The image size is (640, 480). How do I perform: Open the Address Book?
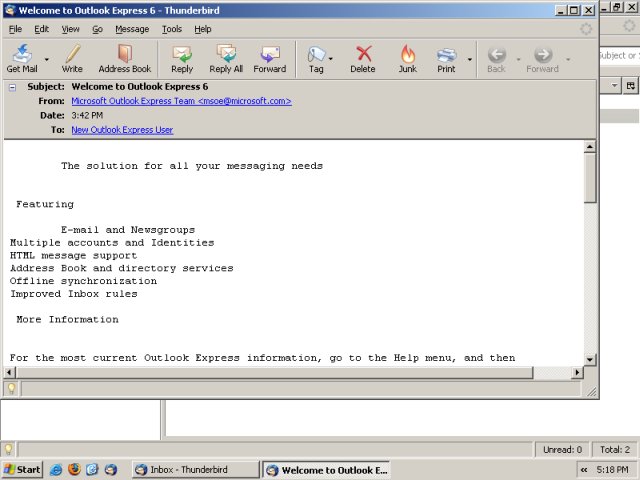124,58
